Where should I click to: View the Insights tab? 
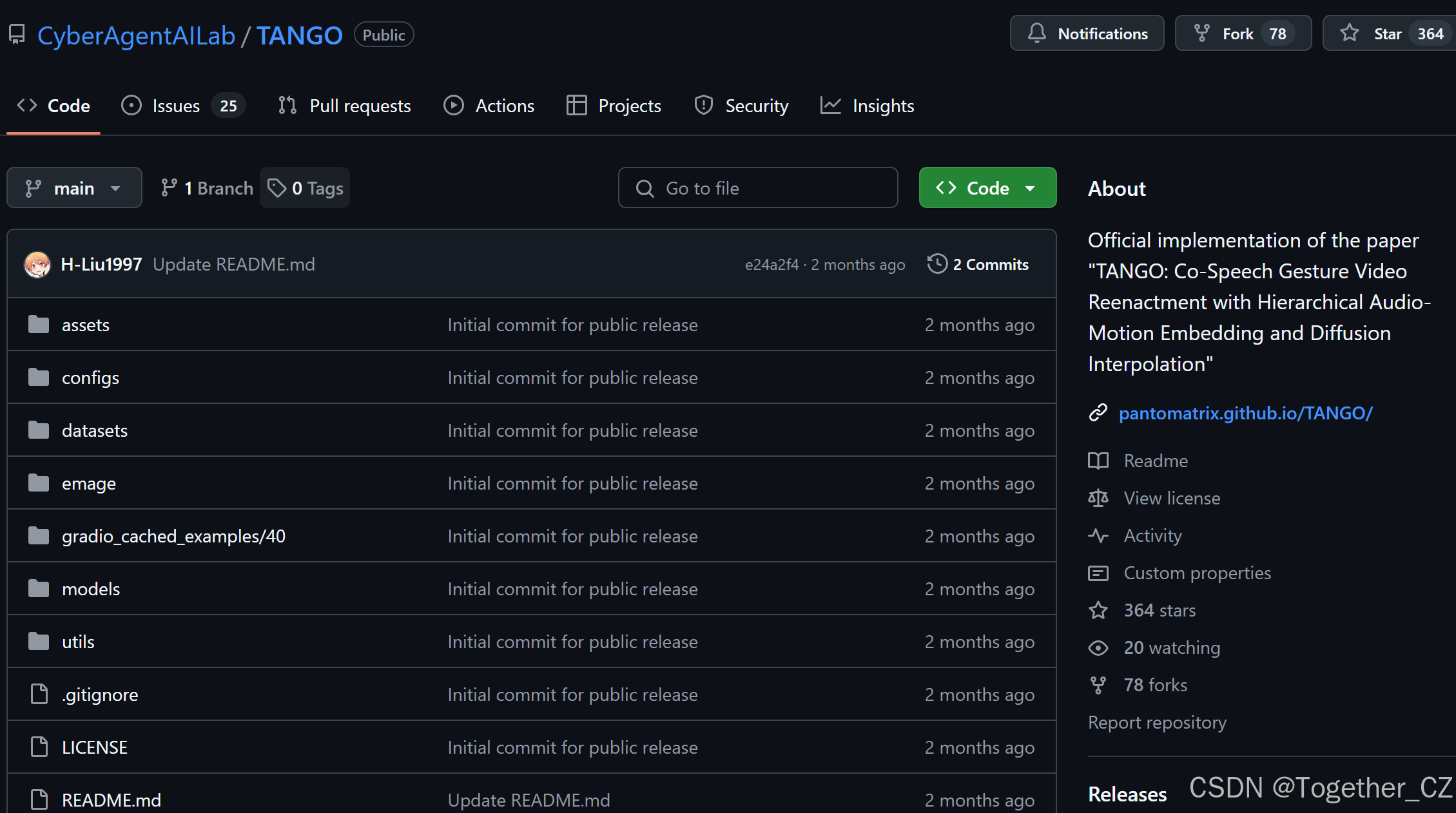[x=868, y=106]
